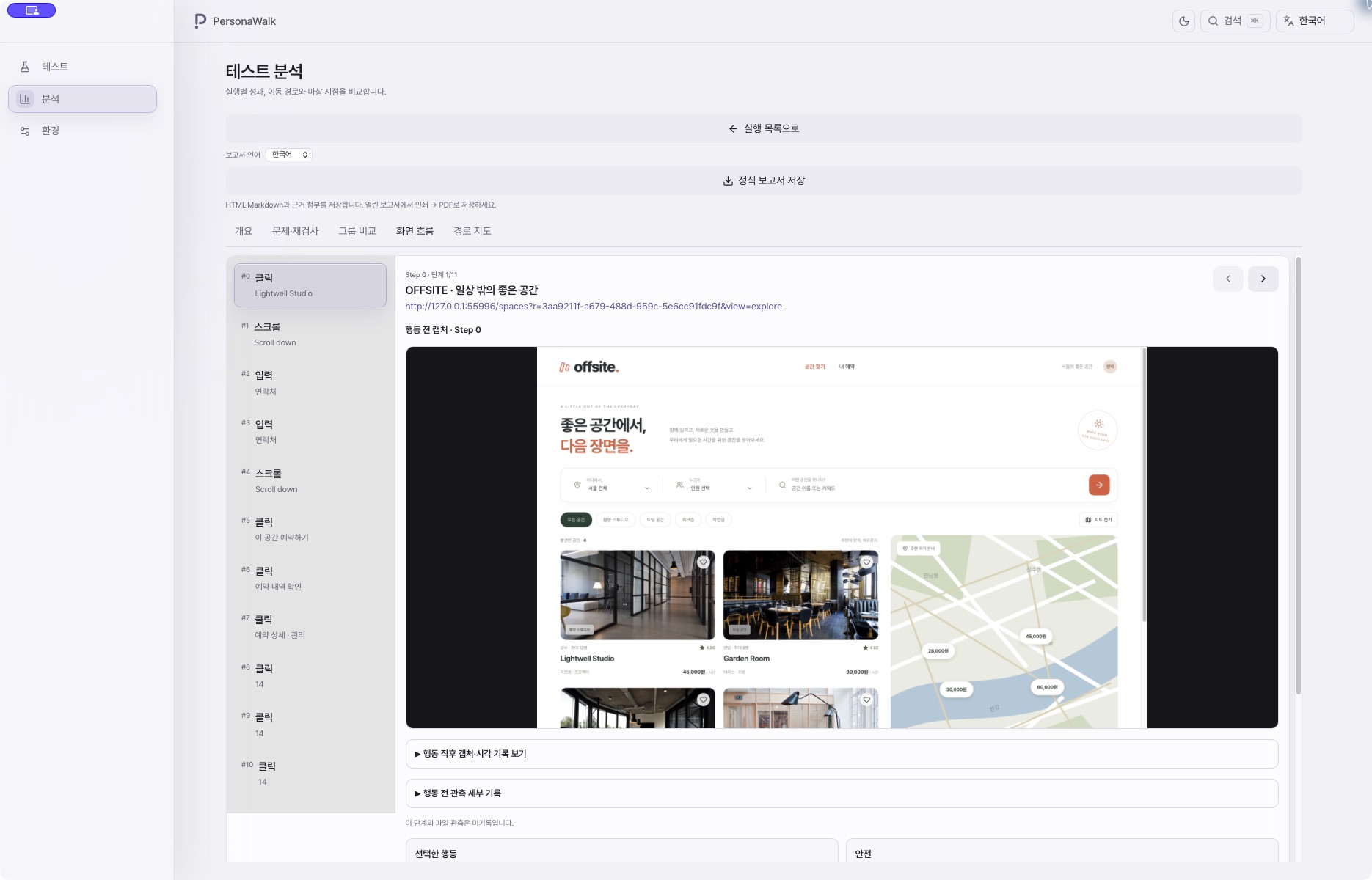Click the offsite. logo in capture
This screenshot has width=1372, height=880.
(588, 367)
